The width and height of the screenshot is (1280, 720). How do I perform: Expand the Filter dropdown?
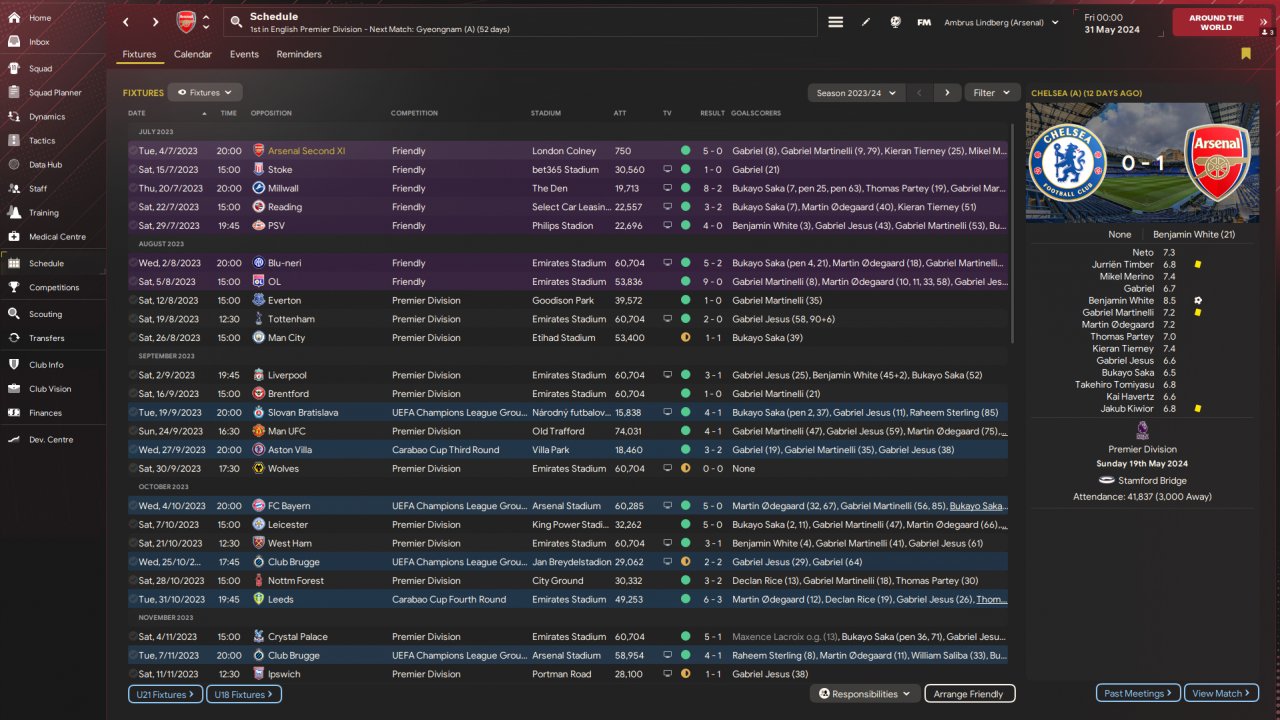click(992, 93)
